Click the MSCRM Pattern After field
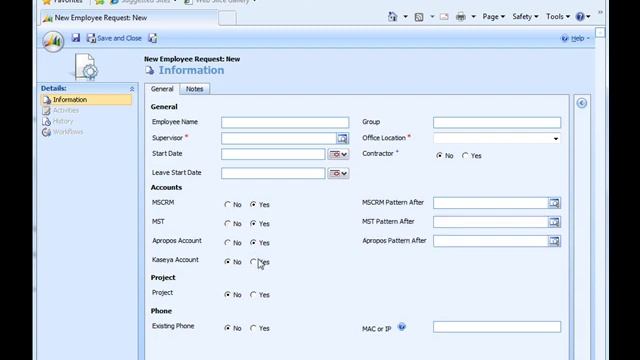640x360 pixels. [x=491, y=203]
